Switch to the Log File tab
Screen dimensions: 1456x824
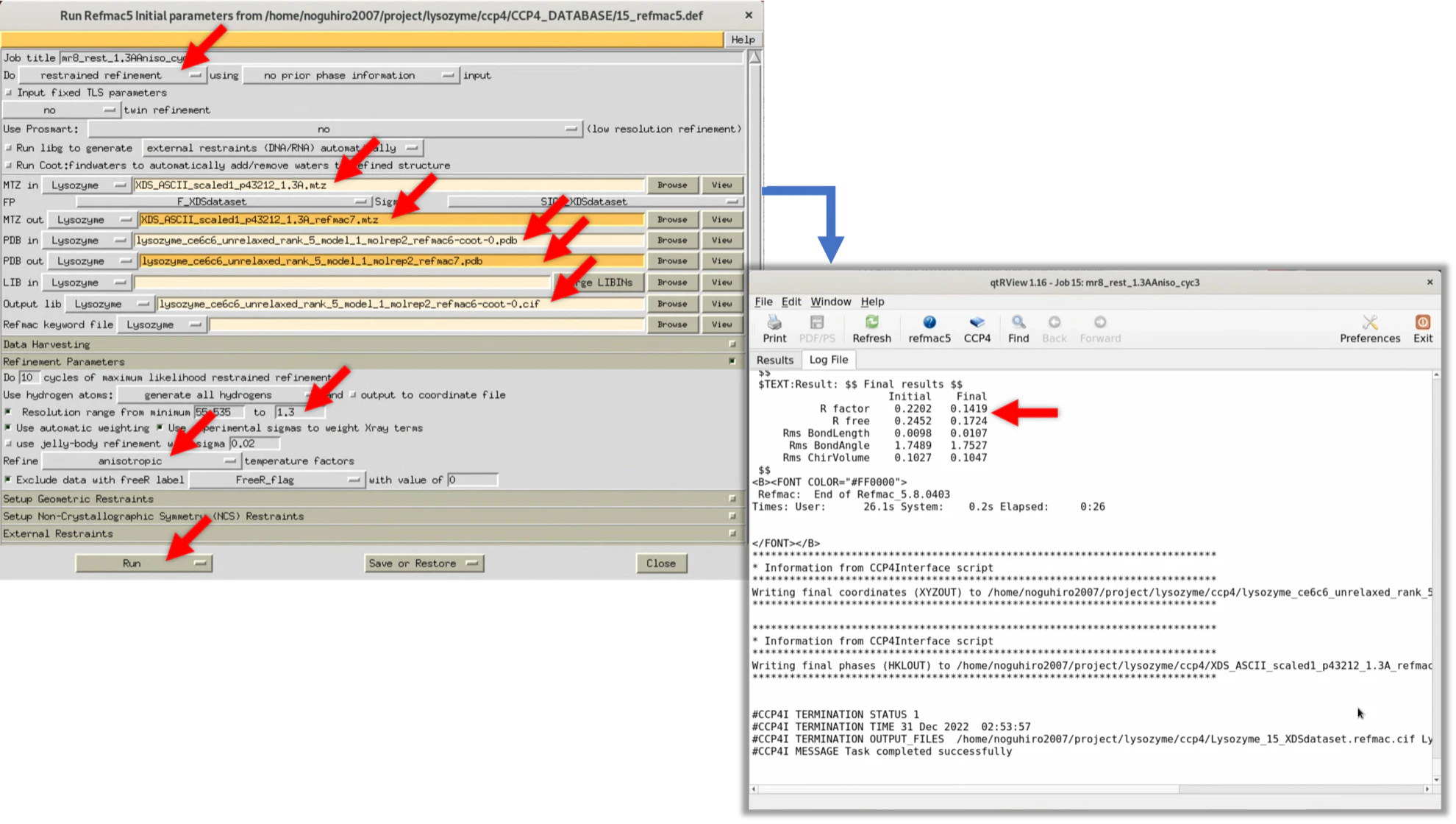point(829,360)
